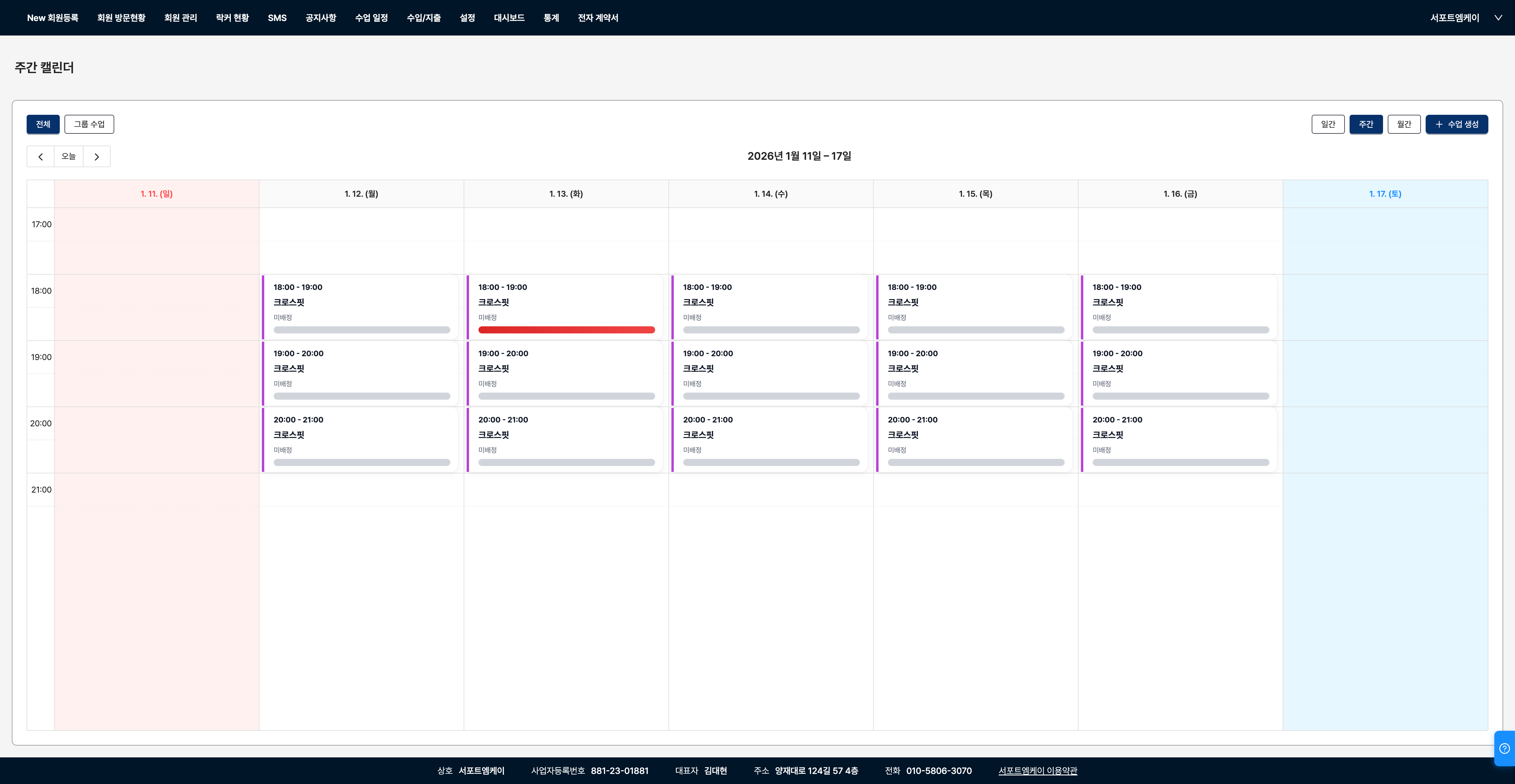This screenshot has width=1515, height=784.
Task: Expand the 서포트엠케이 account dropdown arrow
Action: (x=1498, y=18)
